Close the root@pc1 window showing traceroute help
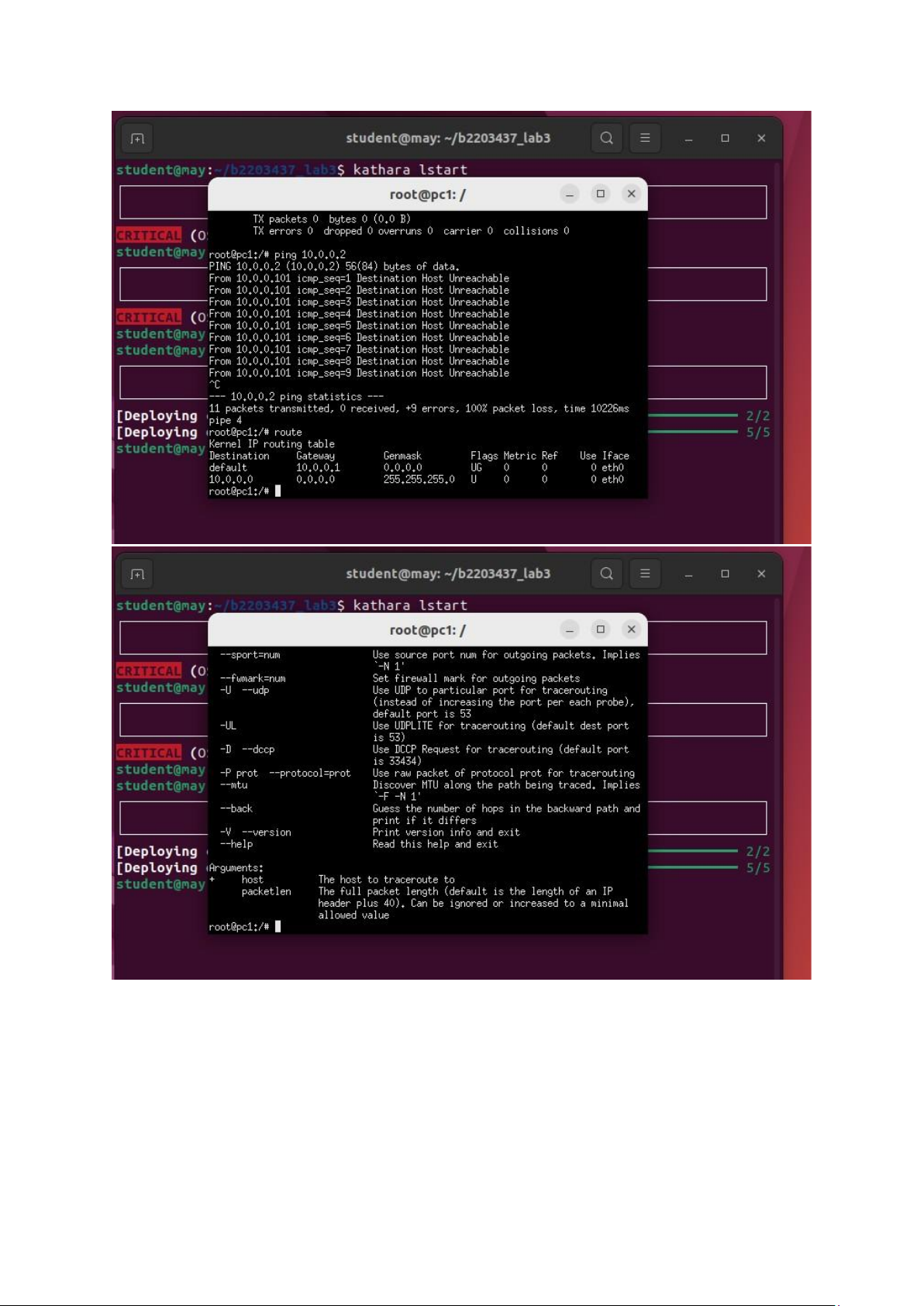 [631, 629]
